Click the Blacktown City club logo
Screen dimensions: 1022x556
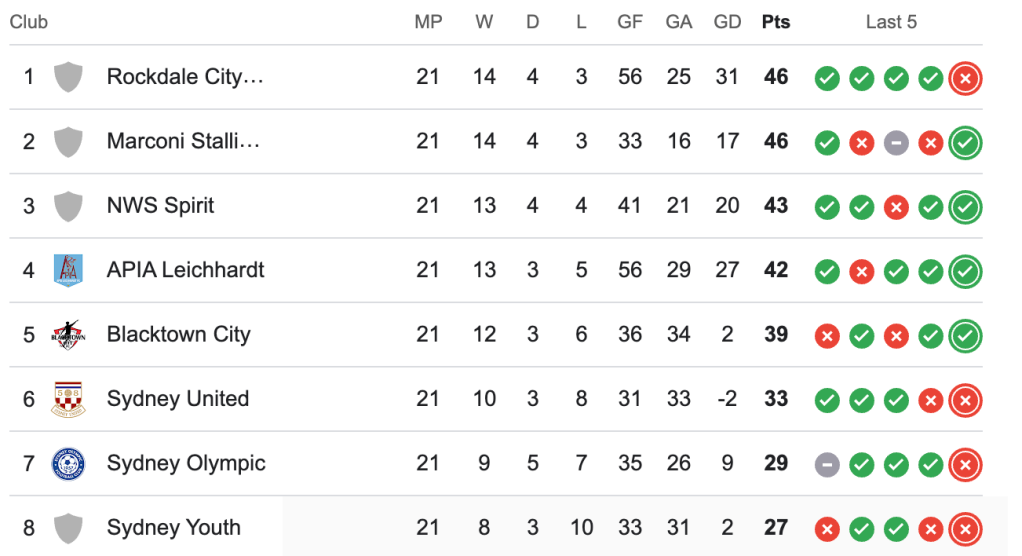coord(68,335)
